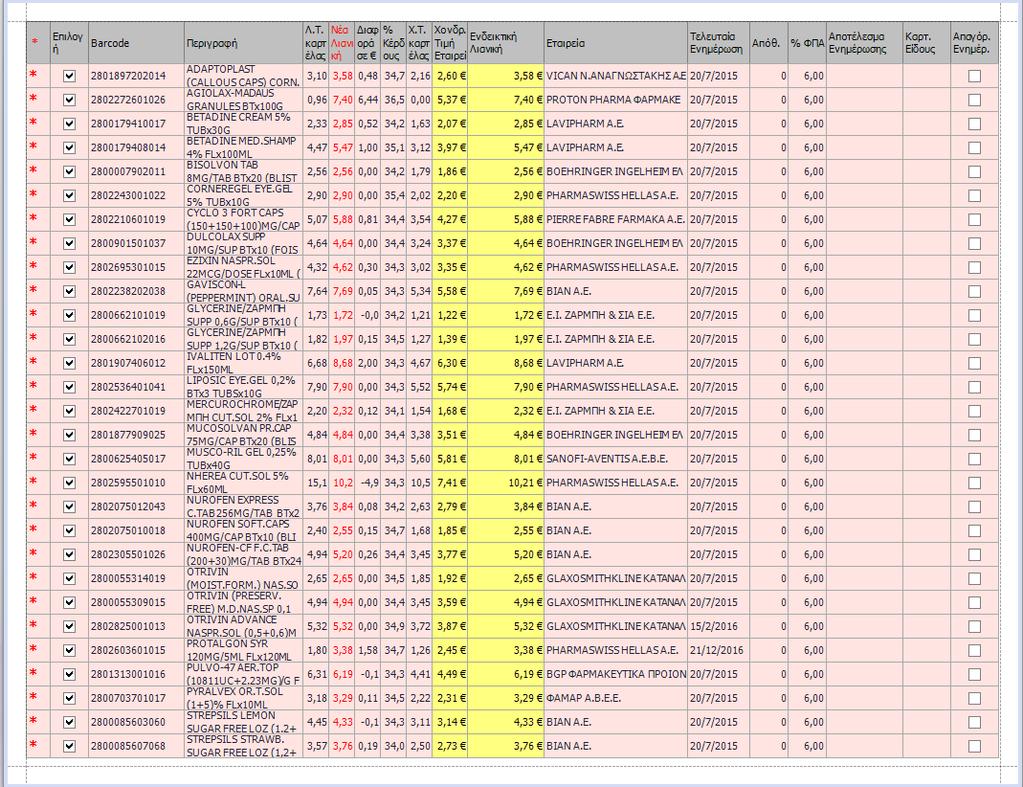
Task: Tick update exclusion box for PULVO-47
Action: point(975,674)
